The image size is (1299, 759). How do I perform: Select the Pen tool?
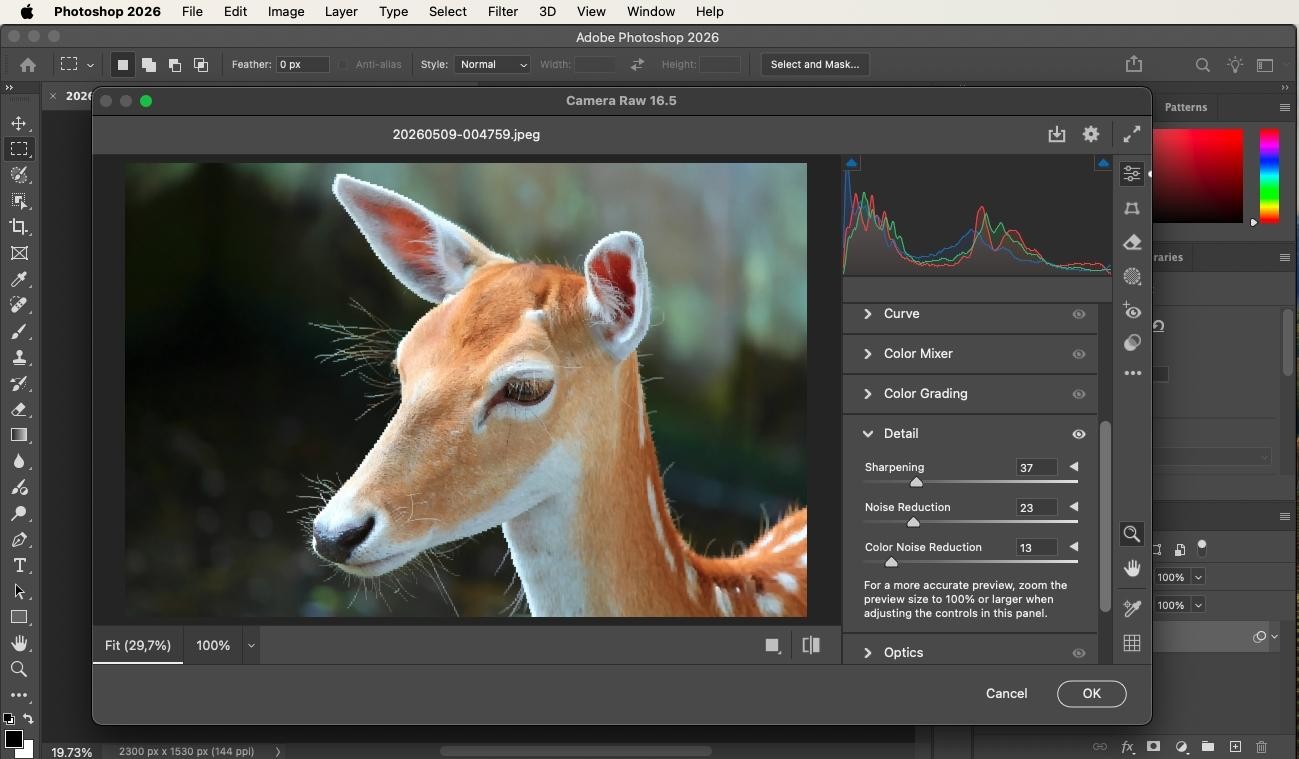pyautogui.click(x=19, y=539)
